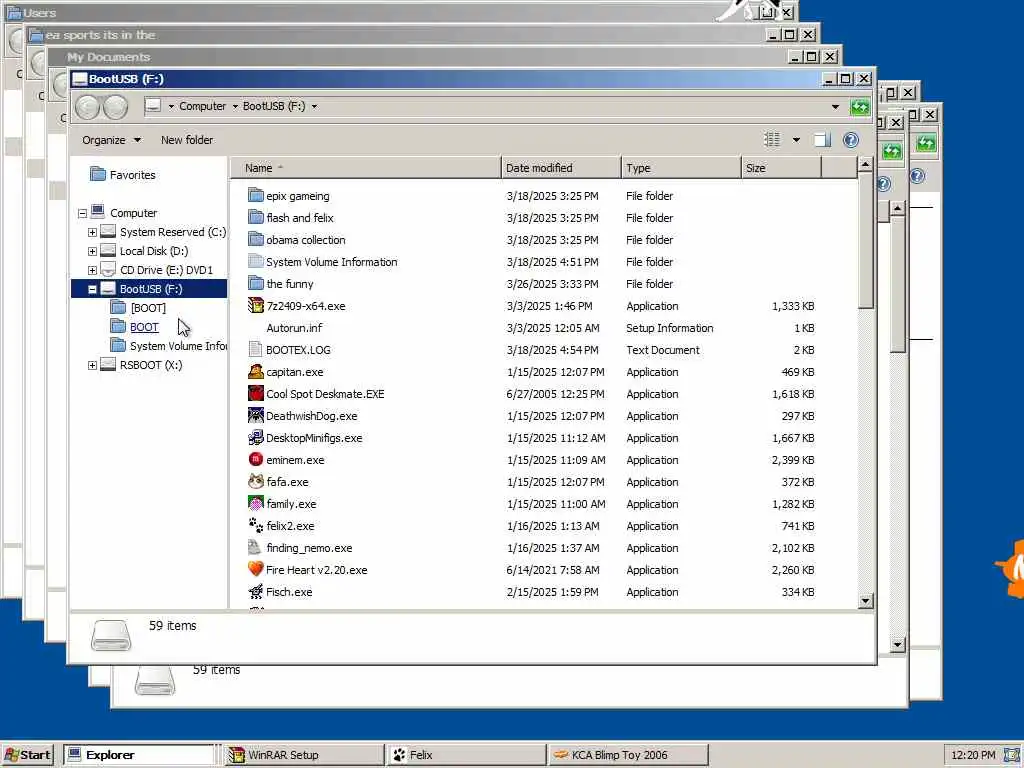Select the Fire Heart v2.20.exe heart icon
1024x768 pixels.
click(x=255, y=569)
